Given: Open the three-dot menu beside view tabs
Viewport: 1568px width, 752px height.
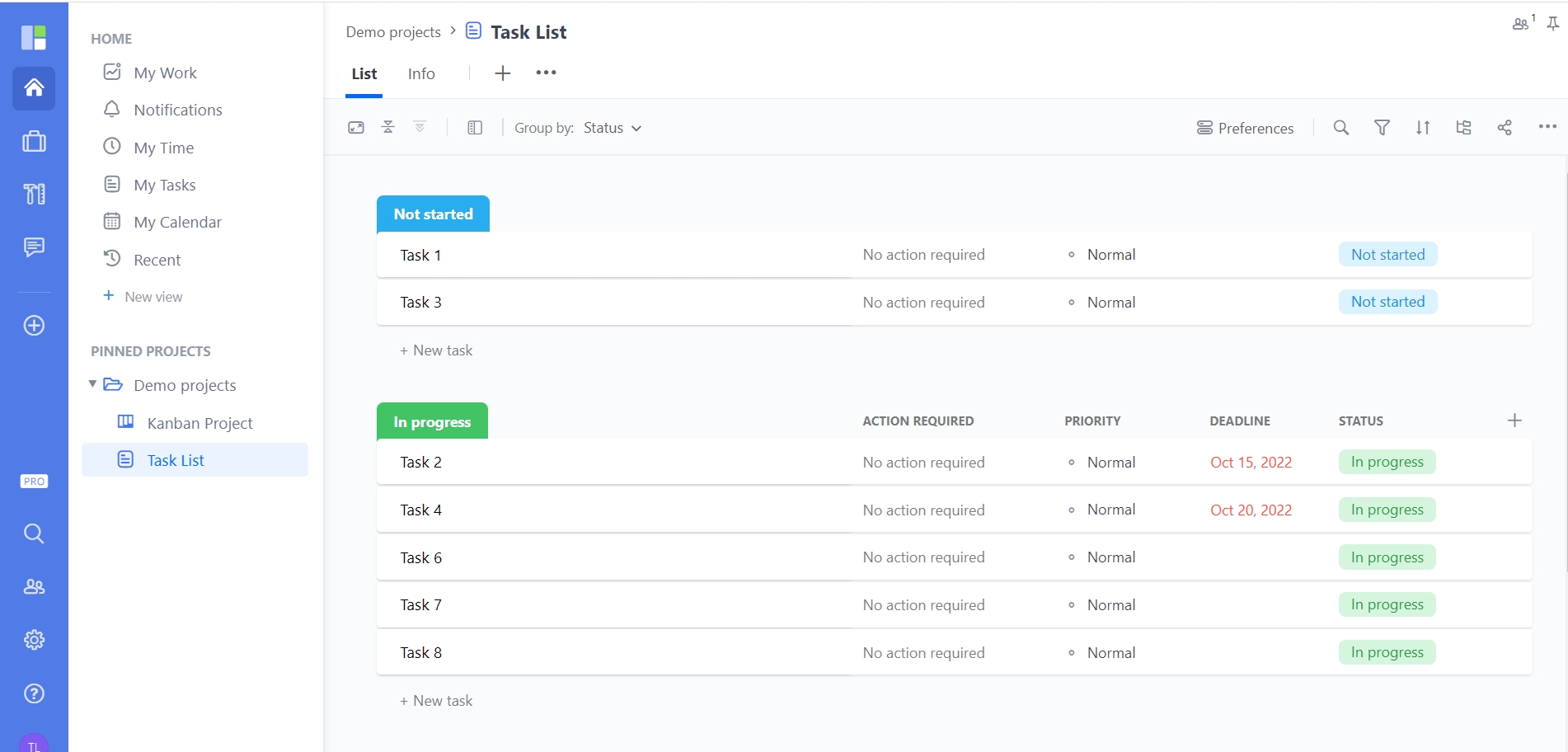Looking at the screenshot, I should point(546,73).
